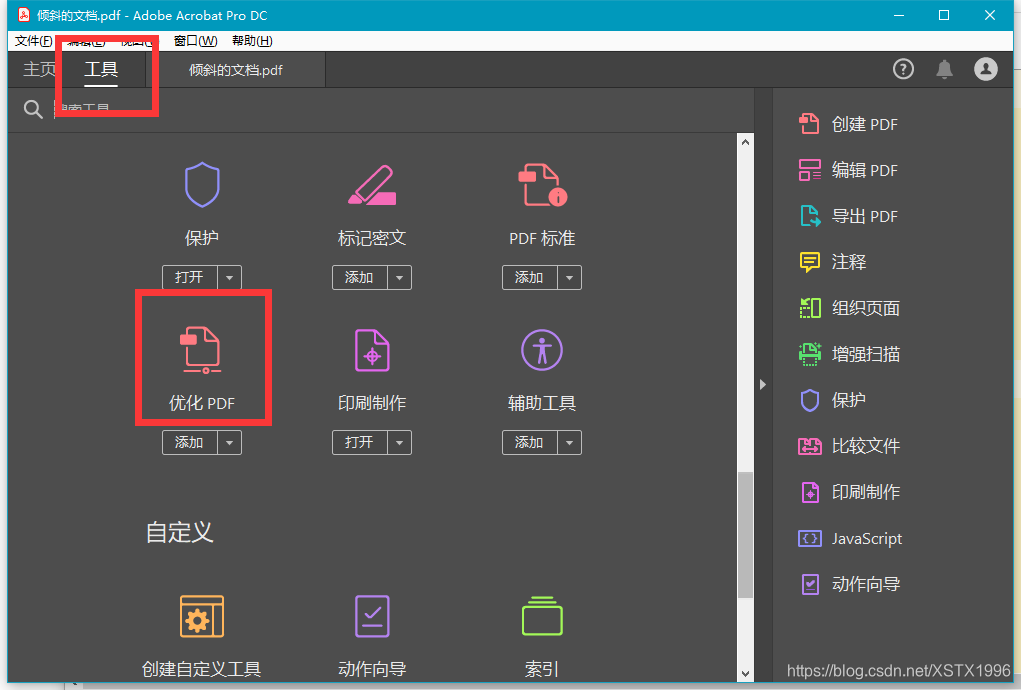Open the 窗口(W) menu
1021x690 pixels.
[x=195, y=41]
